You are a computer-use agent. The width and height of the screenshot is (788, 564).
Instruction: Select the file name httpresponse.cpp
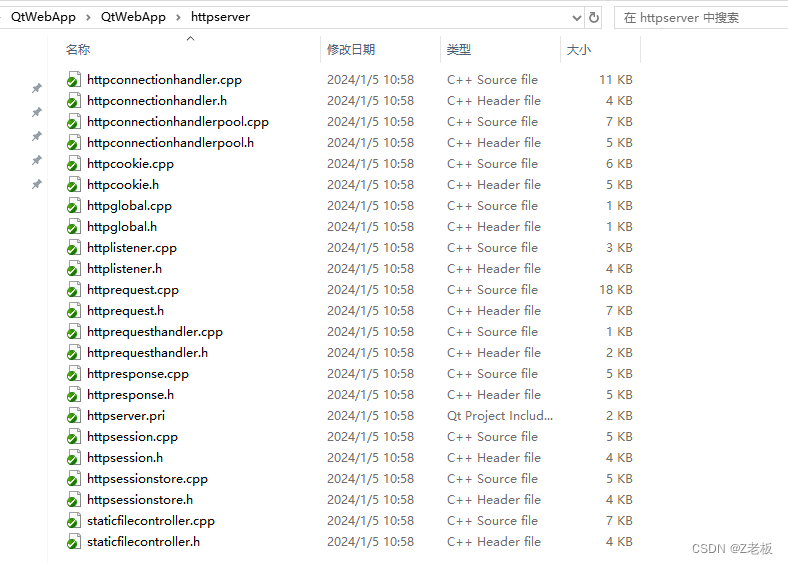(x=138, y=374)
